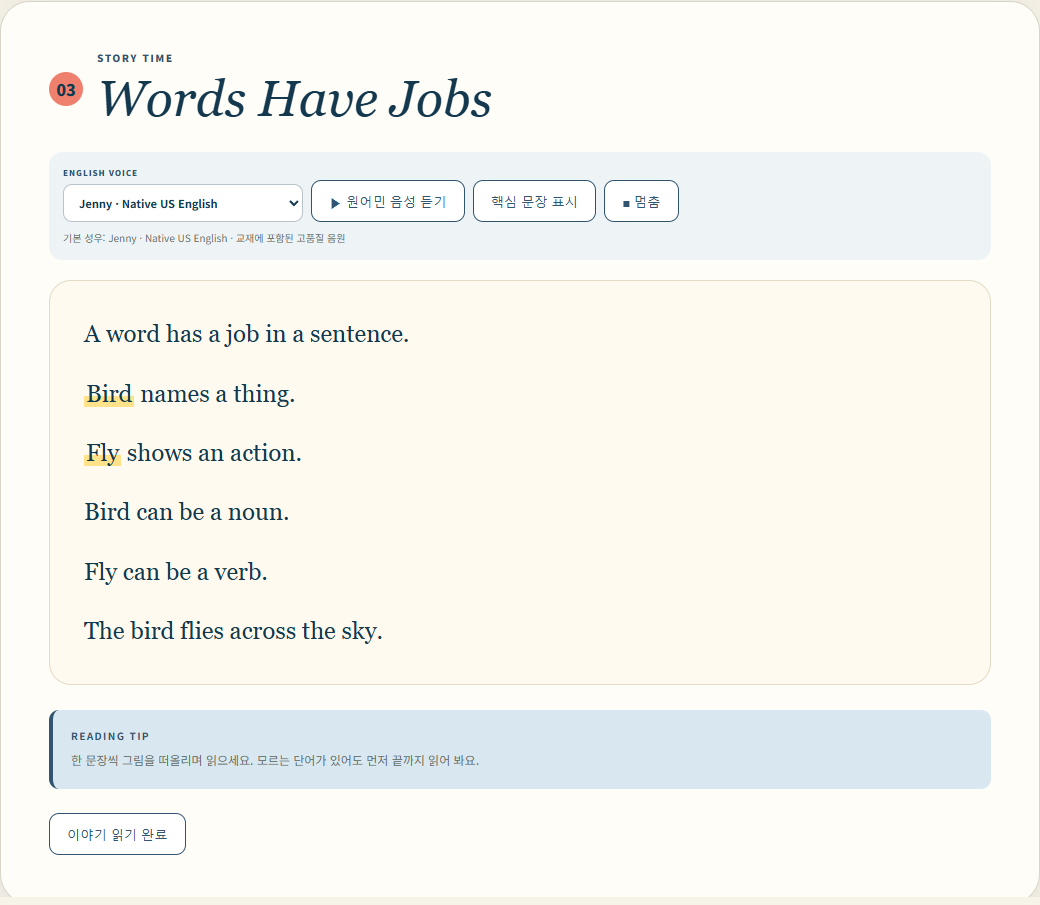
Task: Click the orange 03 lesson number badge
Action: coord(66,89)
